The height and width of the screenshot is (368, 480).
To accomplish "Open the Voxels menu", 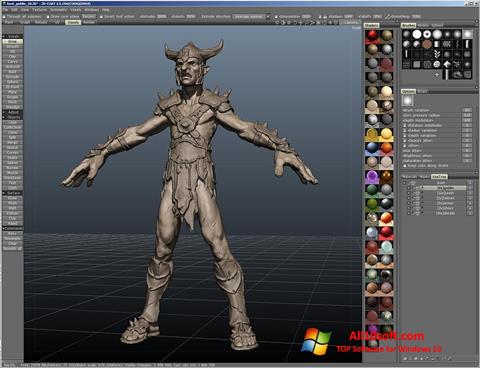I will point(76,10).
